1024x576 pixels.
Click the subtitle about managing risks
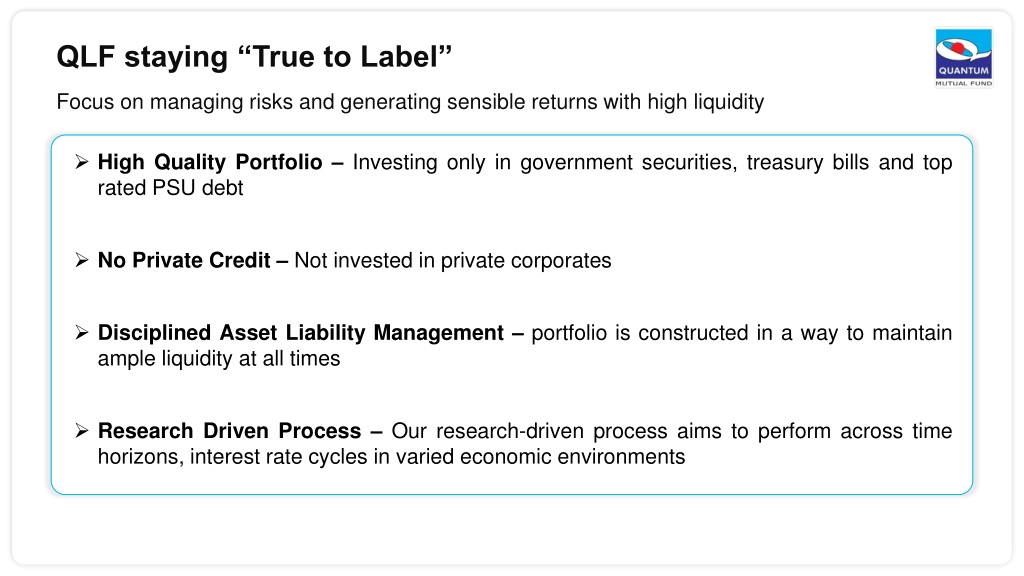point(410,102)
